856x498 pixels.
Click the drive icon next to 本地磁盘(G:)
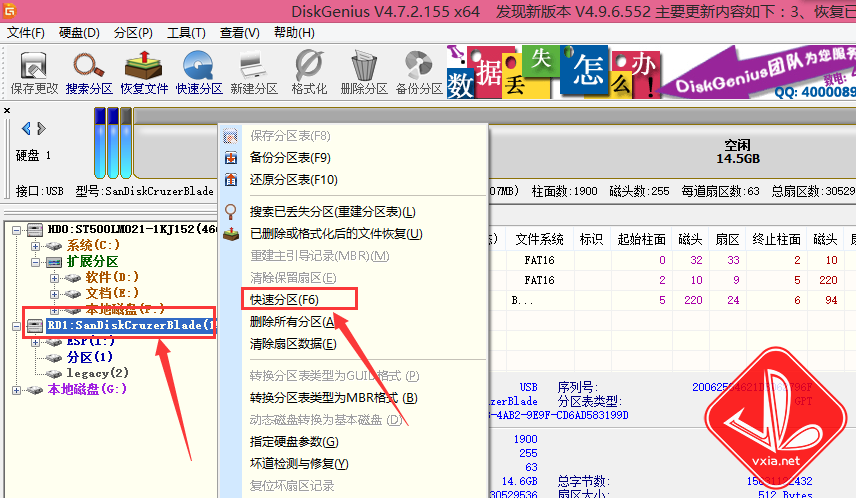(35, 390)
